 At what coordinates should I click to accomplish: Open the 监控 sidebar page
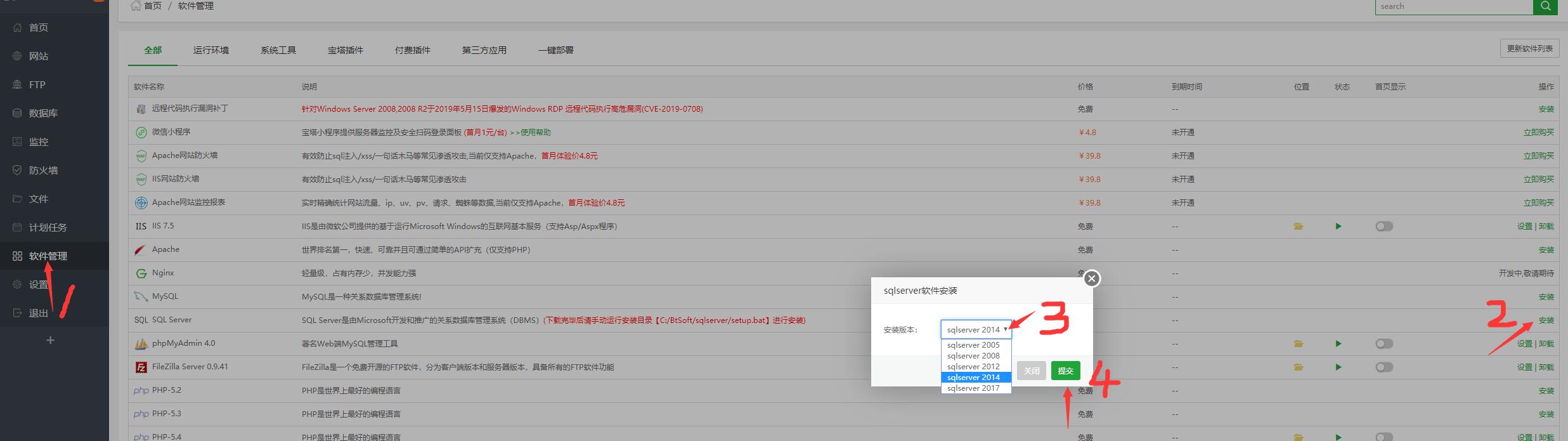(39, 142)
